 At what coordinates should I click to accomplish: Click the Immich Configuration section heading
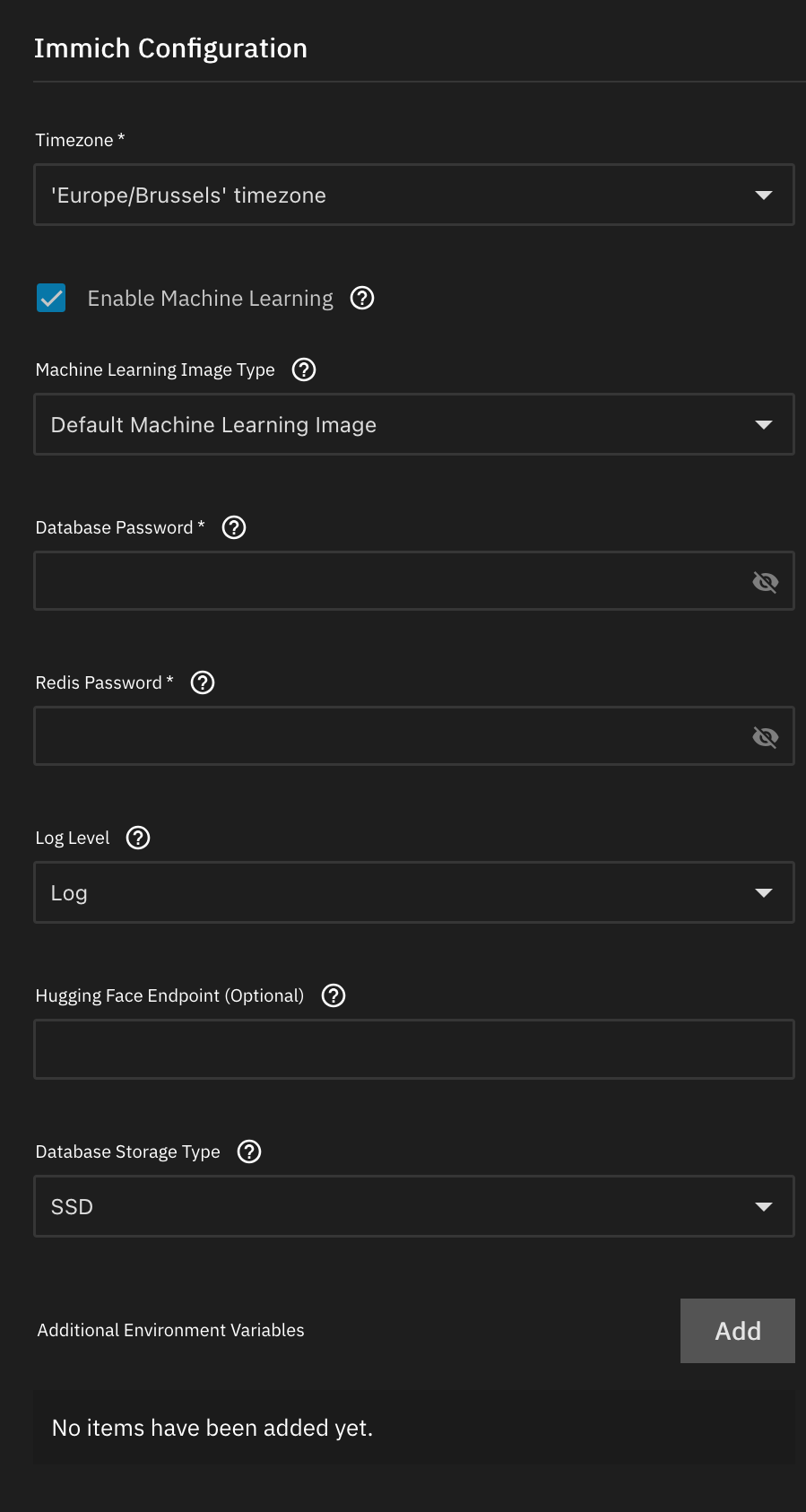click(x=170, y=48)
